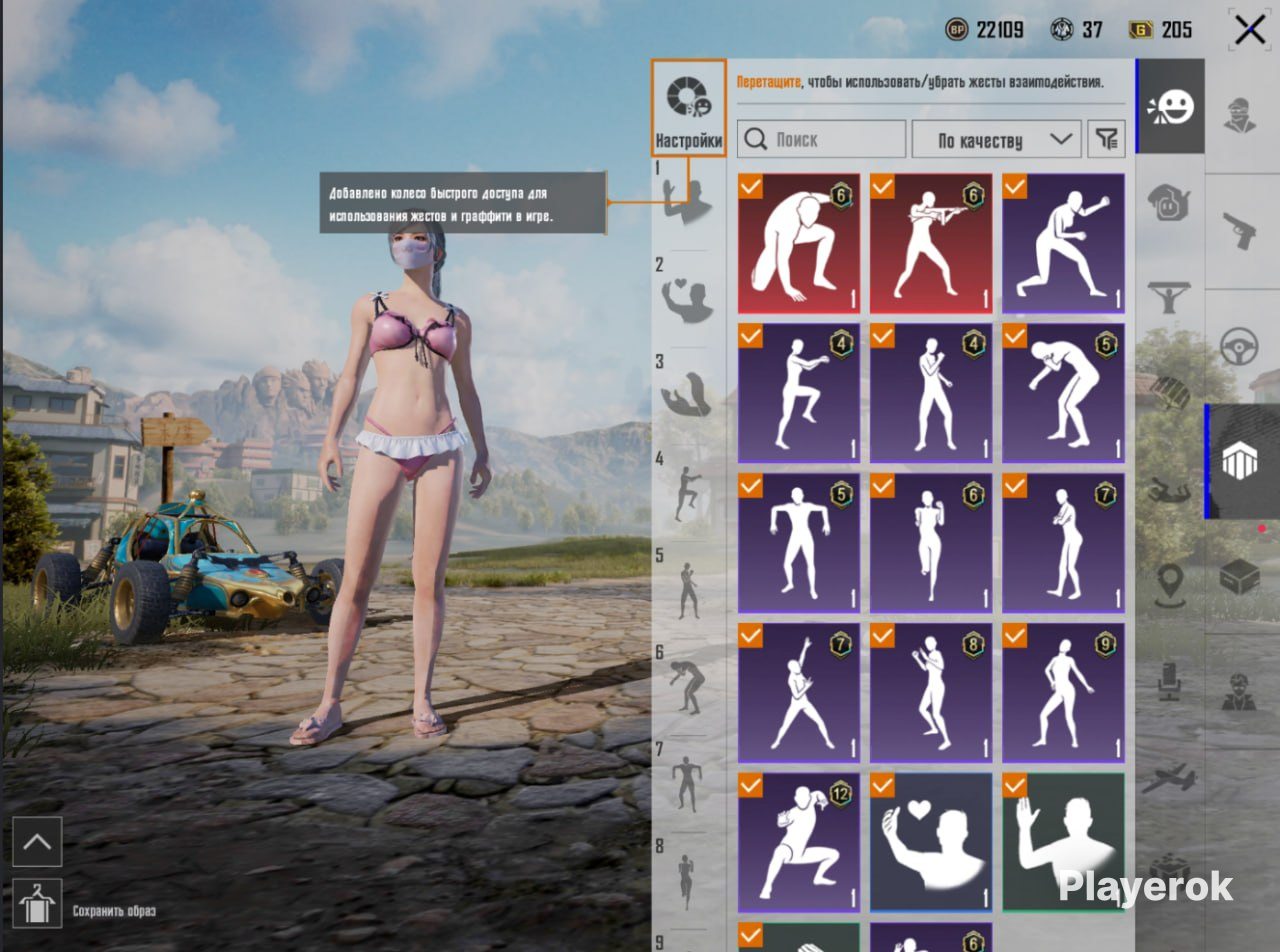Click the gaming chair icon

[1168, 682]
